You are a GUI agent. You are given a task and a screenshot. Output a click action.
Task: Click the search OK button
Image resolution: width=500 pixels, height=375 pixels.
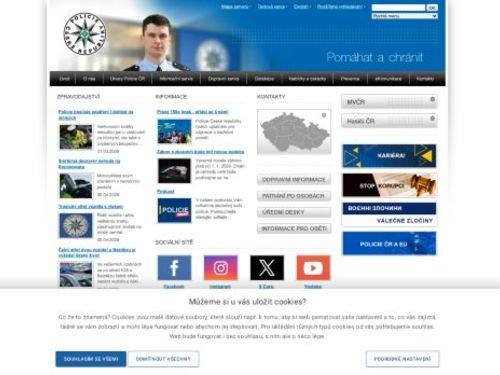pyautogui.click(x=432, y=7)
